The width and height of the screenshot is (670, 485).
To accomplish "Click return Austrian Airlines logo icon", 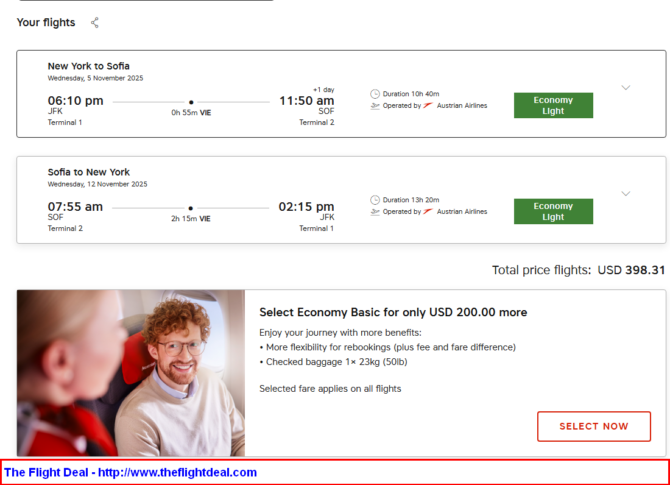I will 428,211.
